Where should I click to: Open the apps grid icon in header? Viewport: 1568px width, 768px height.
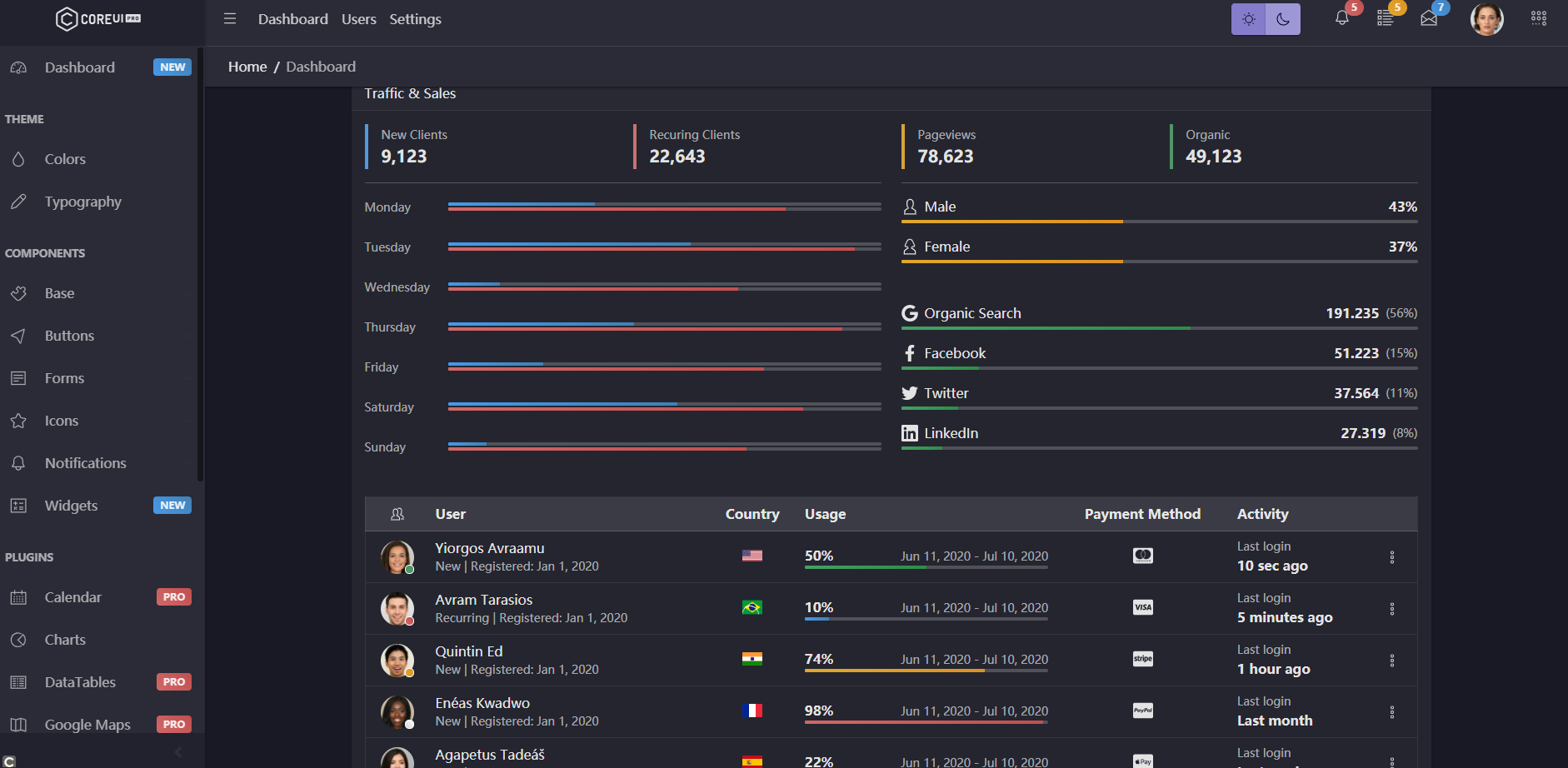point(1539,18)
